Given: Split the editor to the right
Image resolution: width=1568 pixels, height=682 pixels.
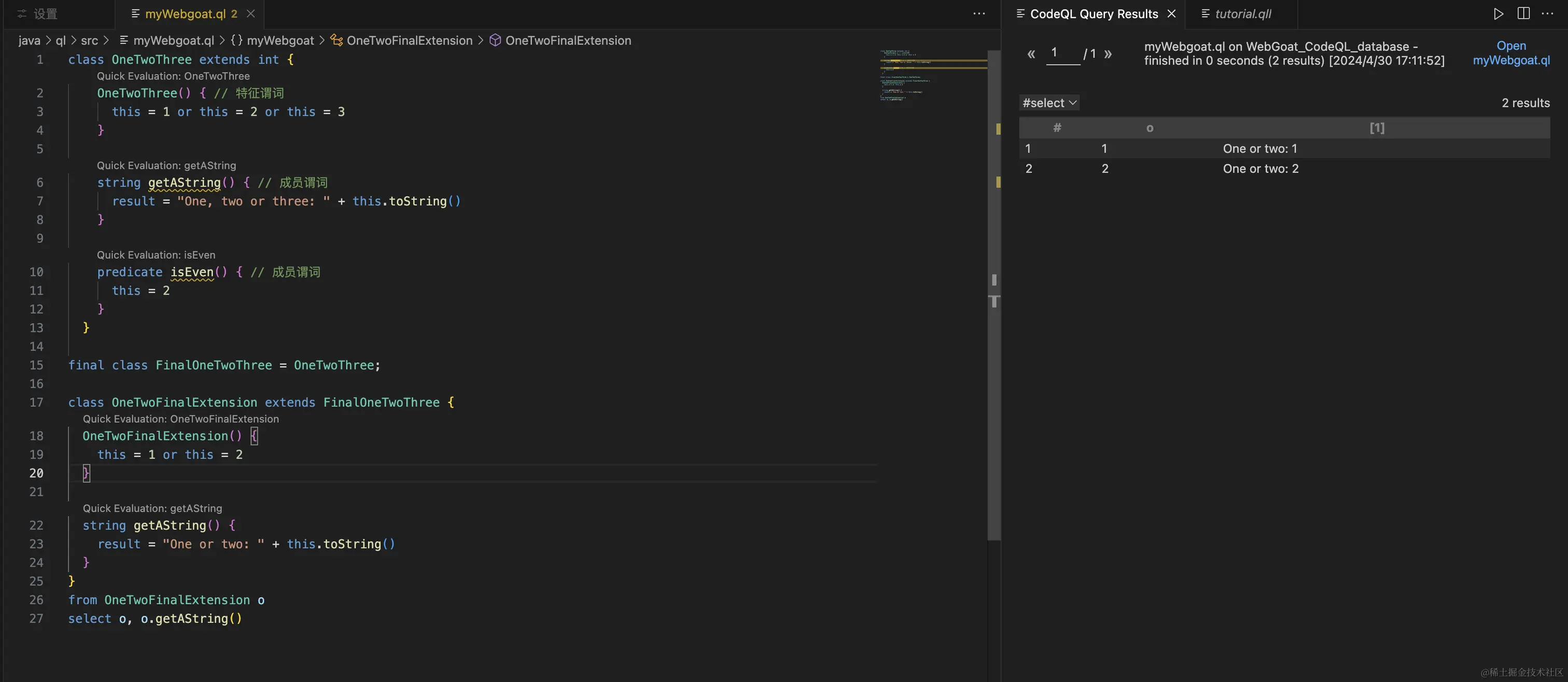Looking at the screenshot, I should tap(1523, 13).
